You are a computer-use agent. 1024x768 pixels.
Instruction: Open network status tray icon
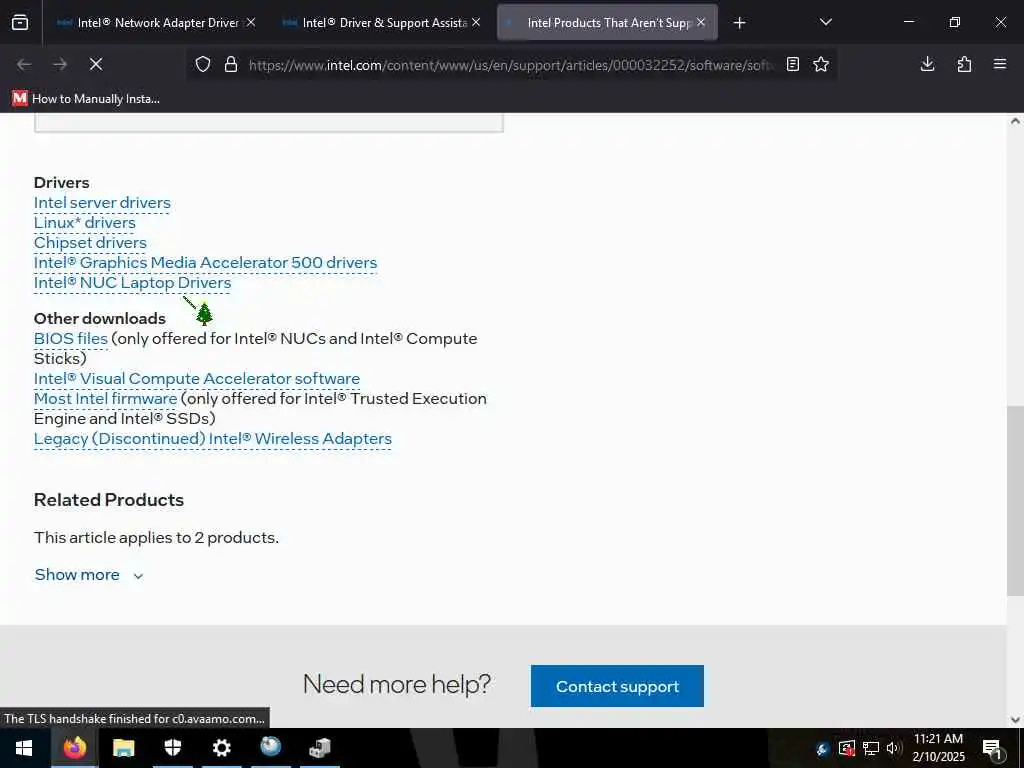pyautogui.click(x=871, y=748)
